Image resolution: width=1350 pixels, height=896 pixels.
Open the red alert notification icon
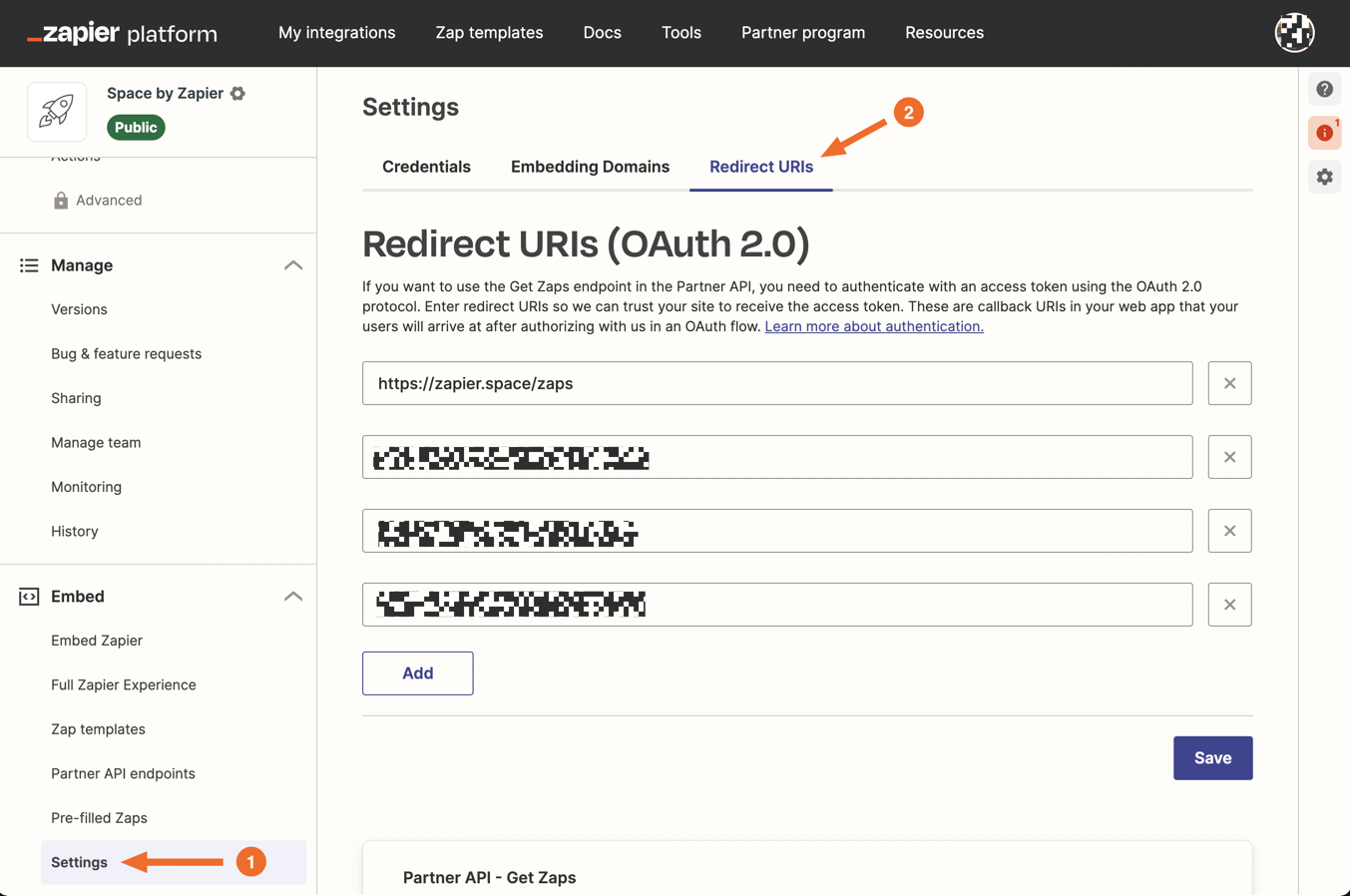point(1324,133)
